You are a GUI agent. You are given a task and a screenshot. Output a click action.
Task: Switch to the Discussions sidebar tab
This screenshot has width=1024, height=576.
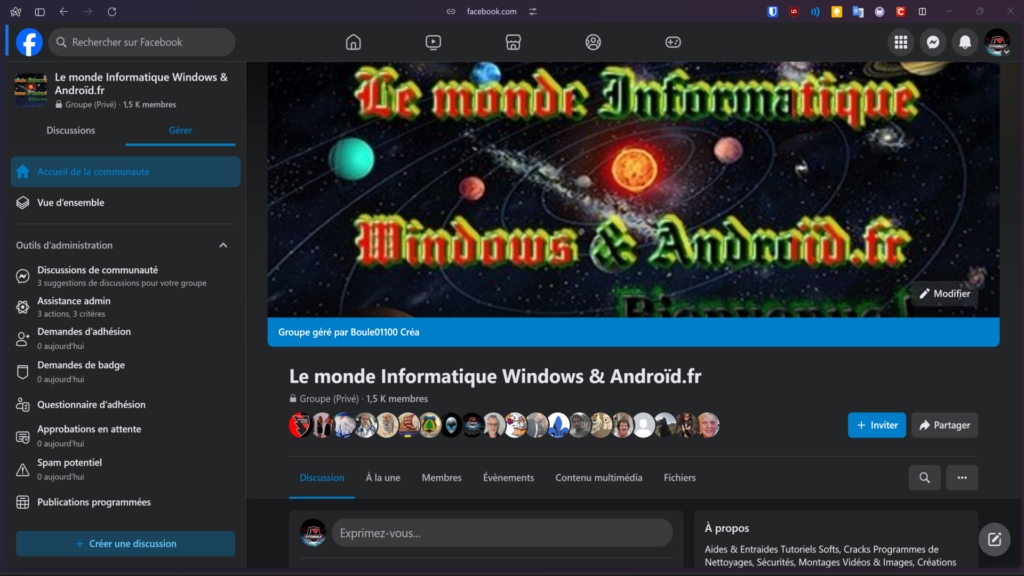pyautogui.click(x=71, y=131)
